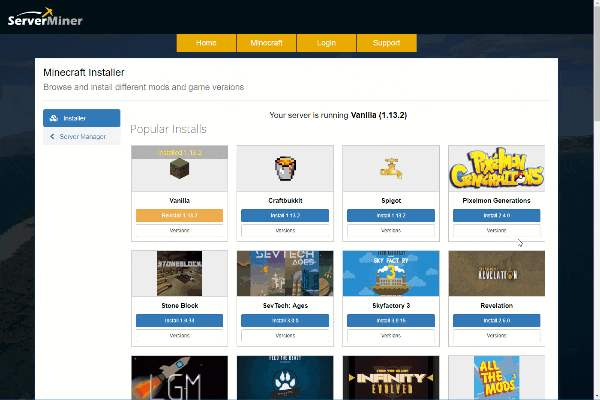Install Spigot 1.13.2
The width and height of the screenshot is (600, 400).
391,216
